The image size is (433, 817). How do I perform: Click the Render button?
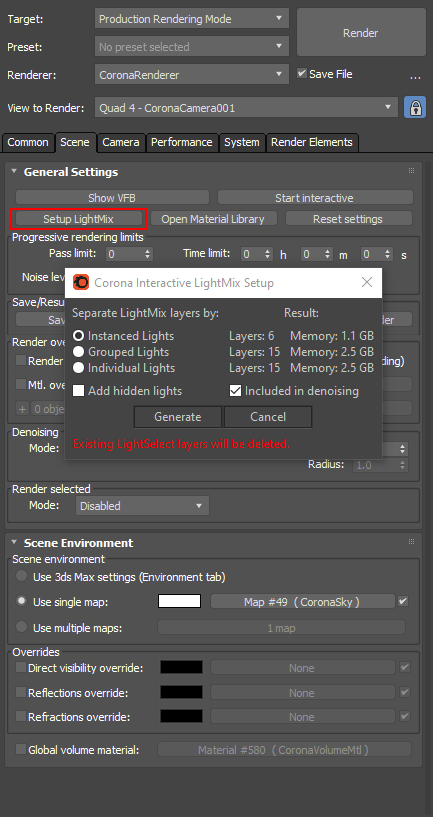(x=360, y=33)
